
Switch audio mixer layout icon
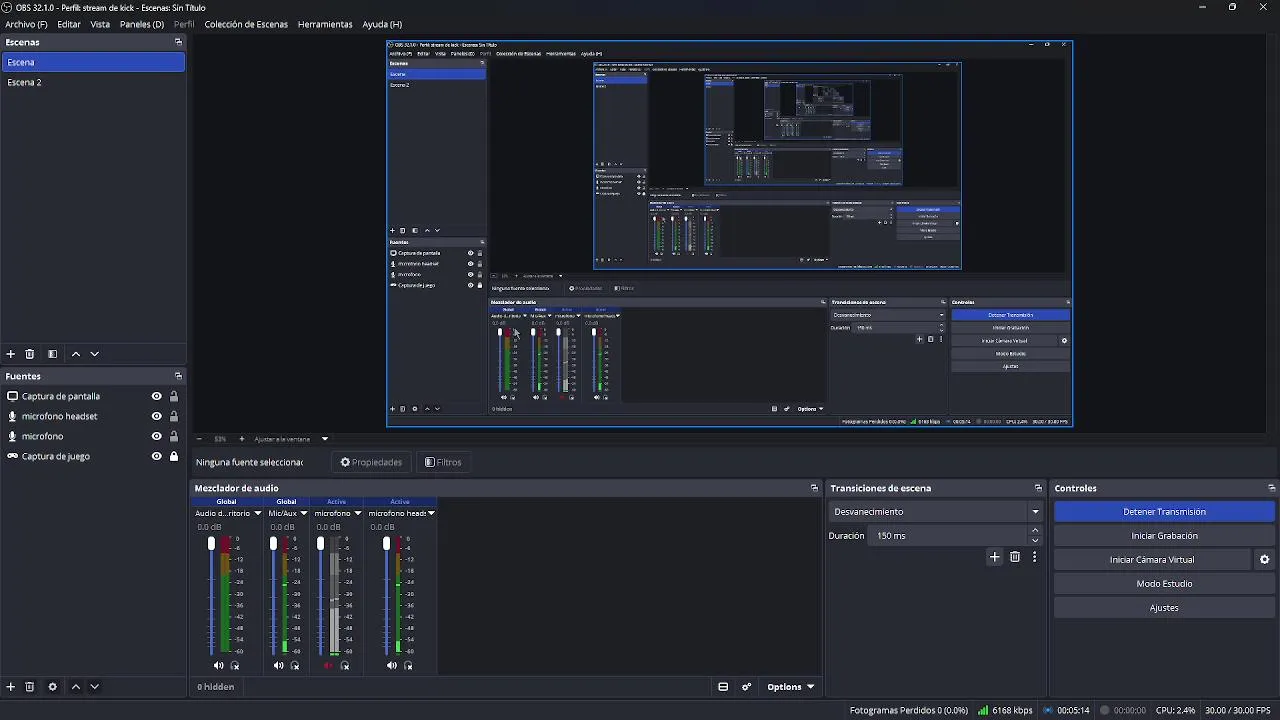click(x=723, y=687)
